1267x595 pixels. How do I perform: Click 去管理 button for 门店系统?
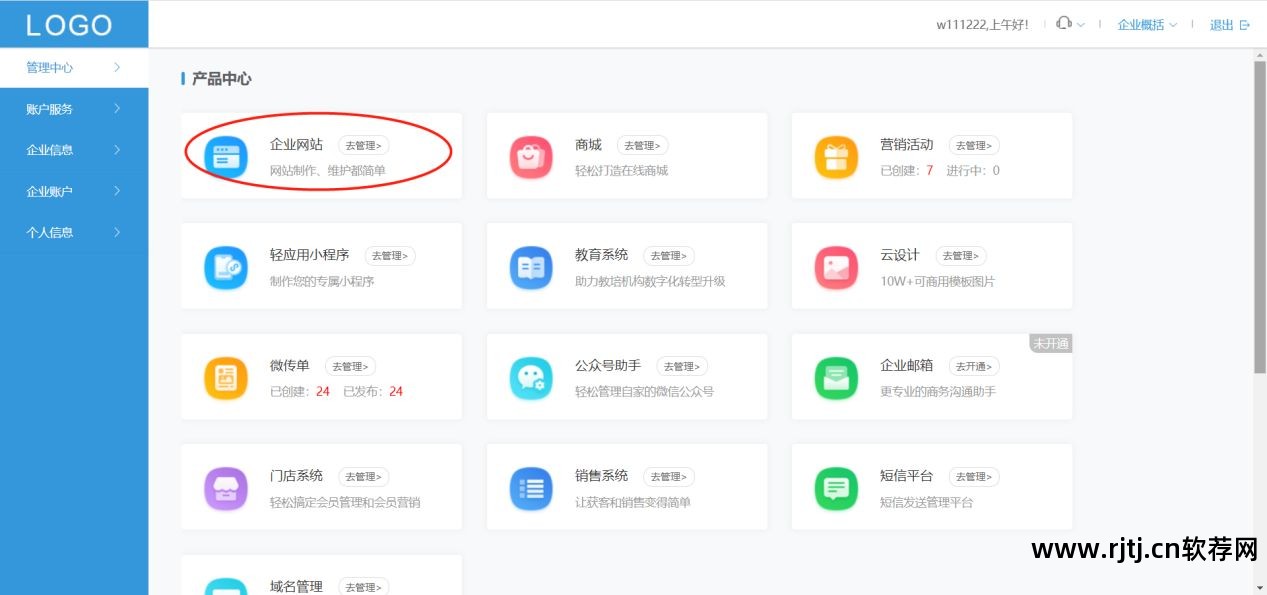click(363, 477)
